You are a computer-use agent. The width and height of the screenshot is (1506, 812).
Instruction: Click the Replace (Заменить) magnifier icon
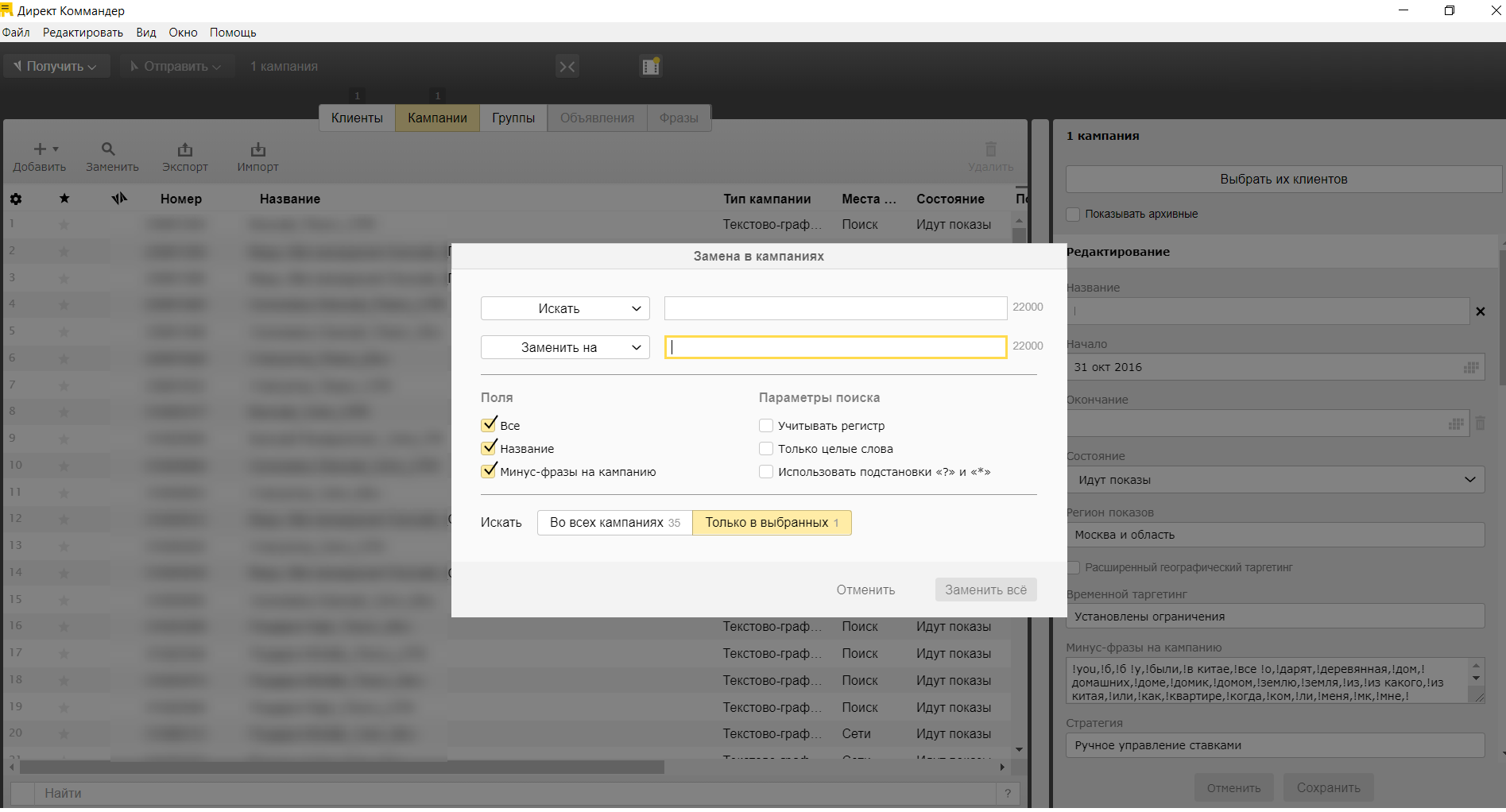coord(109,149)
